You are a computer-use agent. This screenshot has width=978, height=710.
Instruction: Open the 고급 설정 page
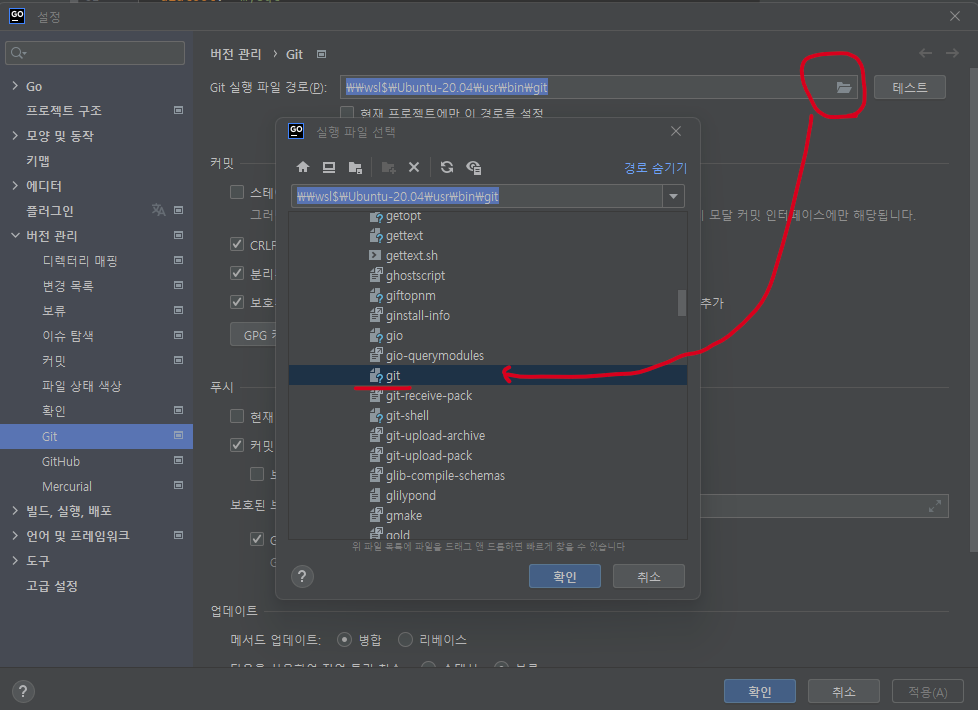pos(52,586)
